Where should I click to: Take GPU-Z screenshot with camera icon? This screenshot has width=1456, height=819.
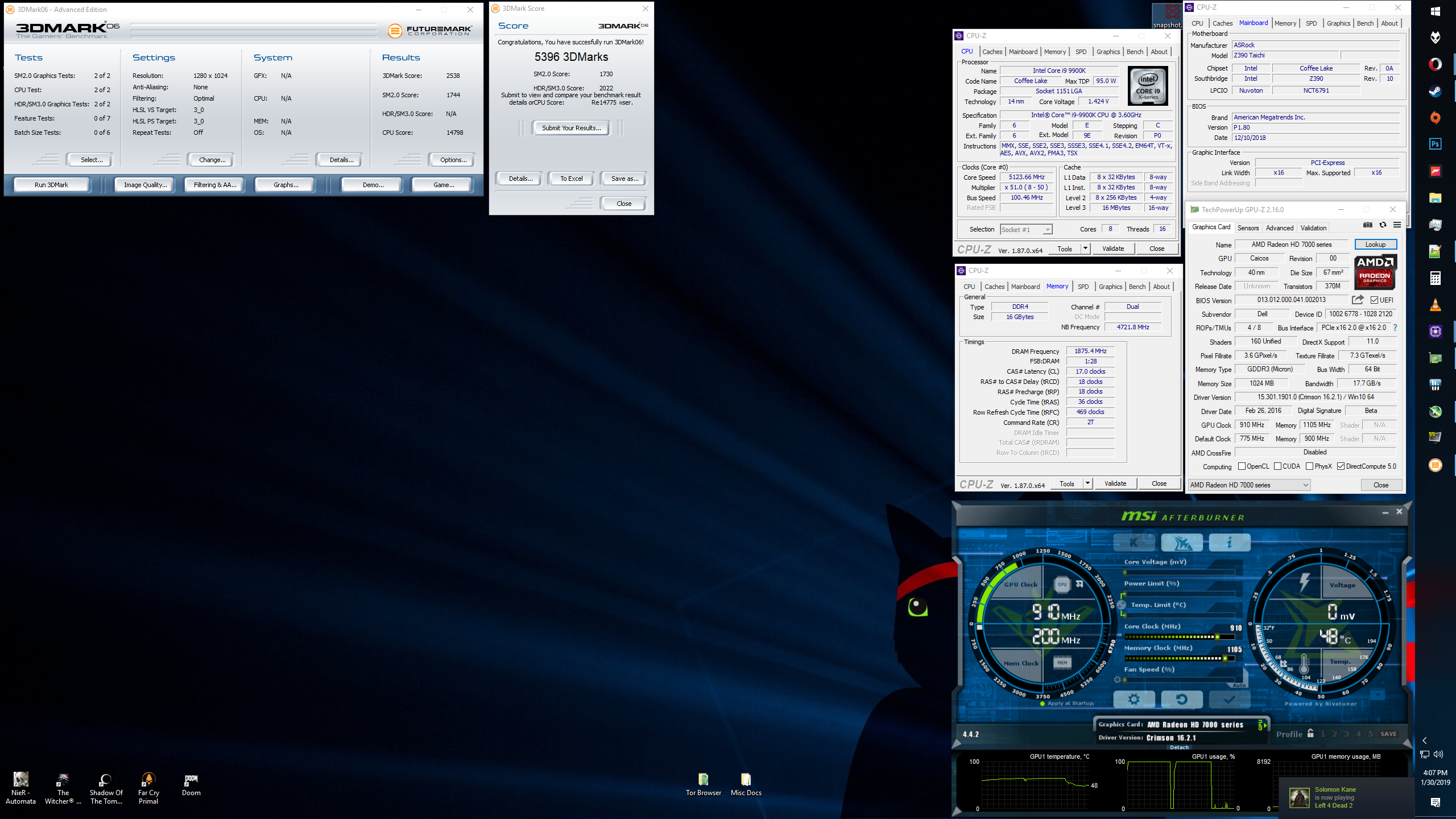[1368, 225]
